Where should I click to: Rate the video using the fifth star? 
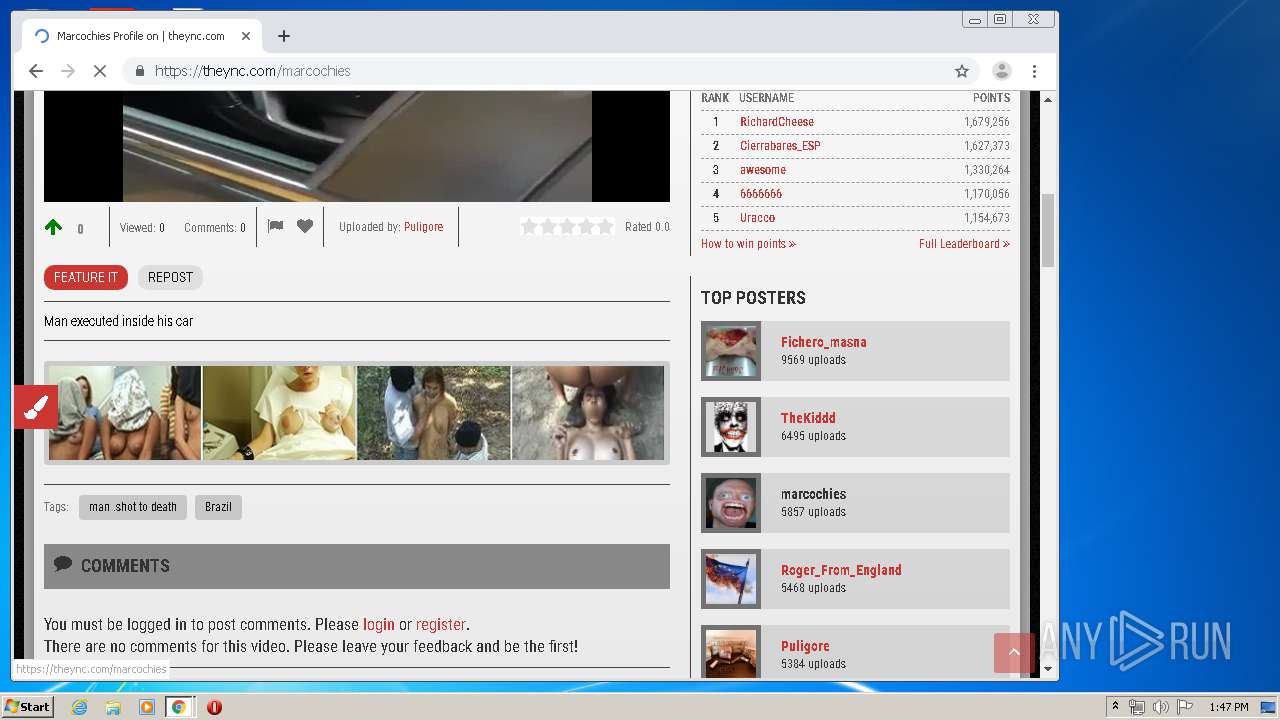pyautogui.click(x=605, y=227)
